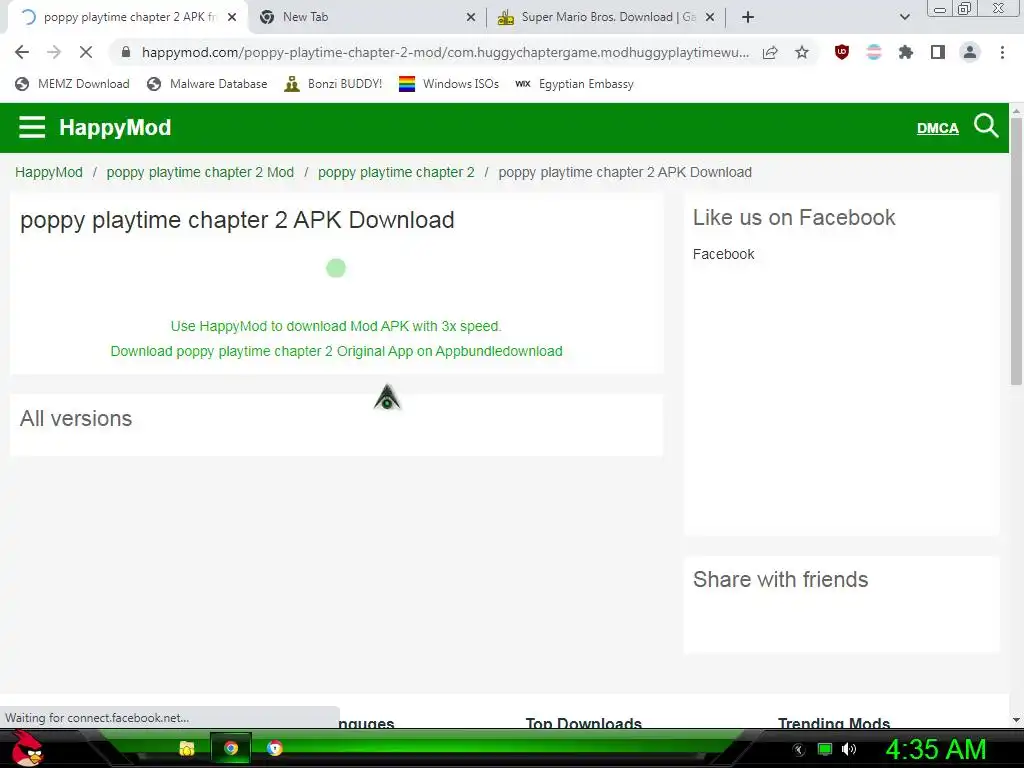
Task: Go back with the browser back arrow
Action: point(22,52)
